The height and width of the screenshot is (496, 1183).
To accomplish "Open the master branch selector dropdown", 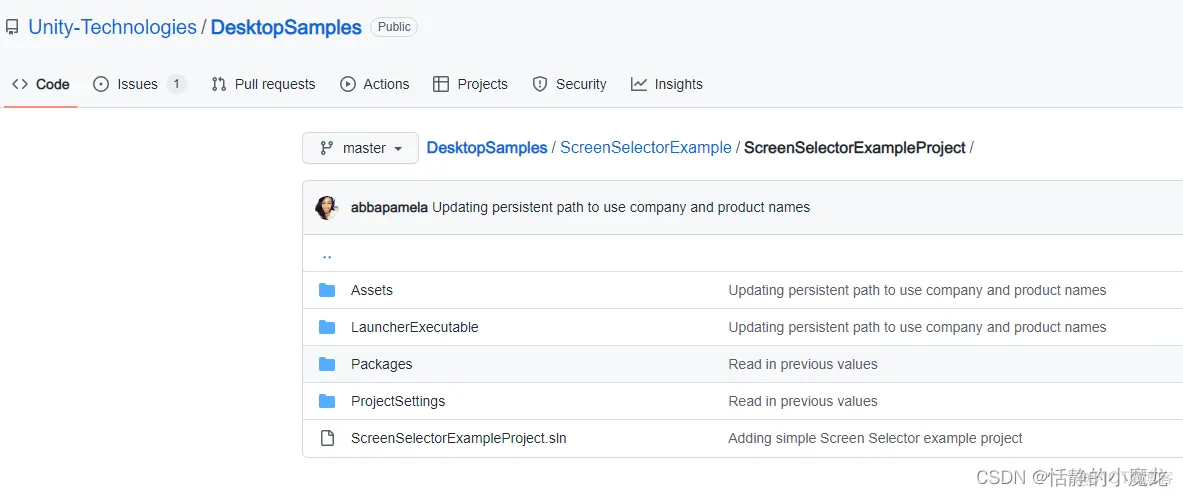I will point(361,148).
